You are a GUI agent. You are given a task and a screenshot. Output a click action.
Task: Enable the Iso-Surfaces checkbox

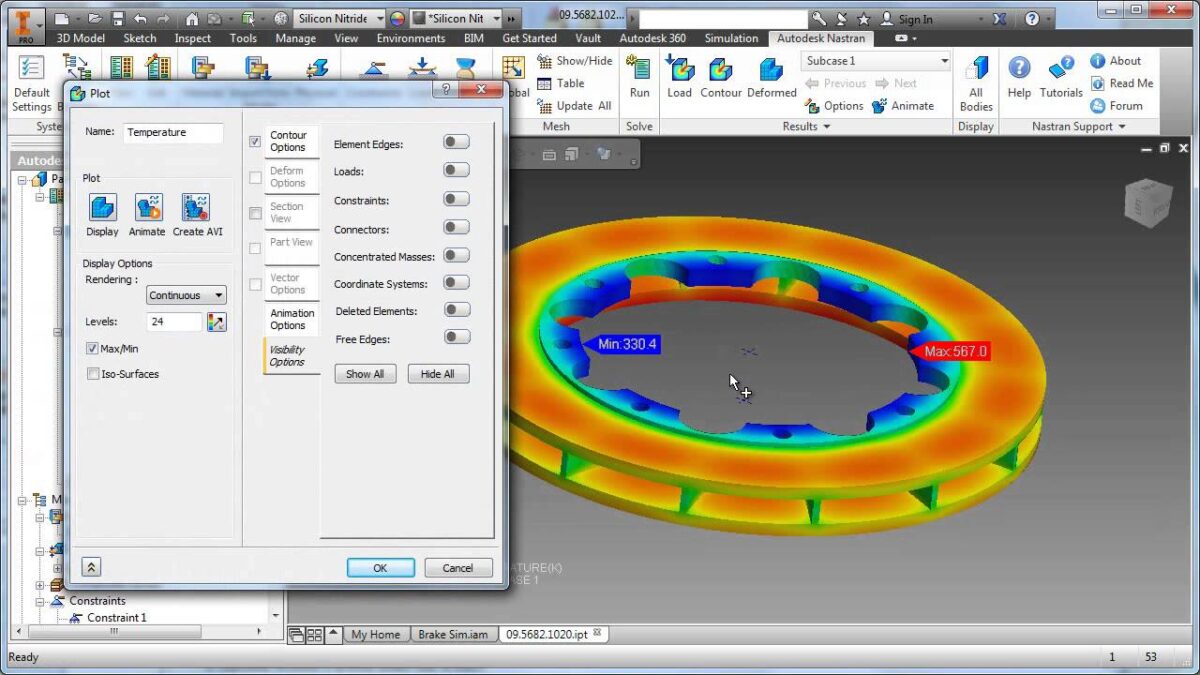tap(93, 374)
